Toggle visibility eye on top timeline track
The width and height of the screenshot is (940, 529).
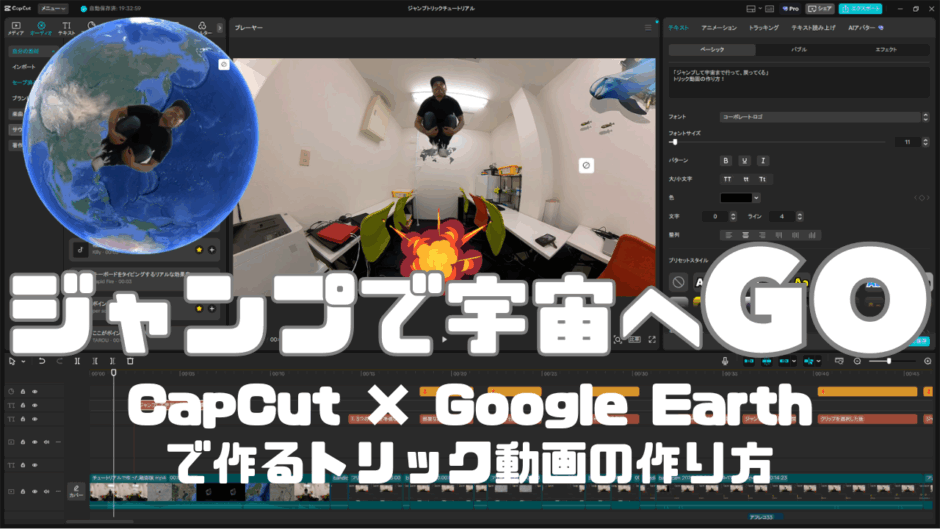[x=35, y=391]
